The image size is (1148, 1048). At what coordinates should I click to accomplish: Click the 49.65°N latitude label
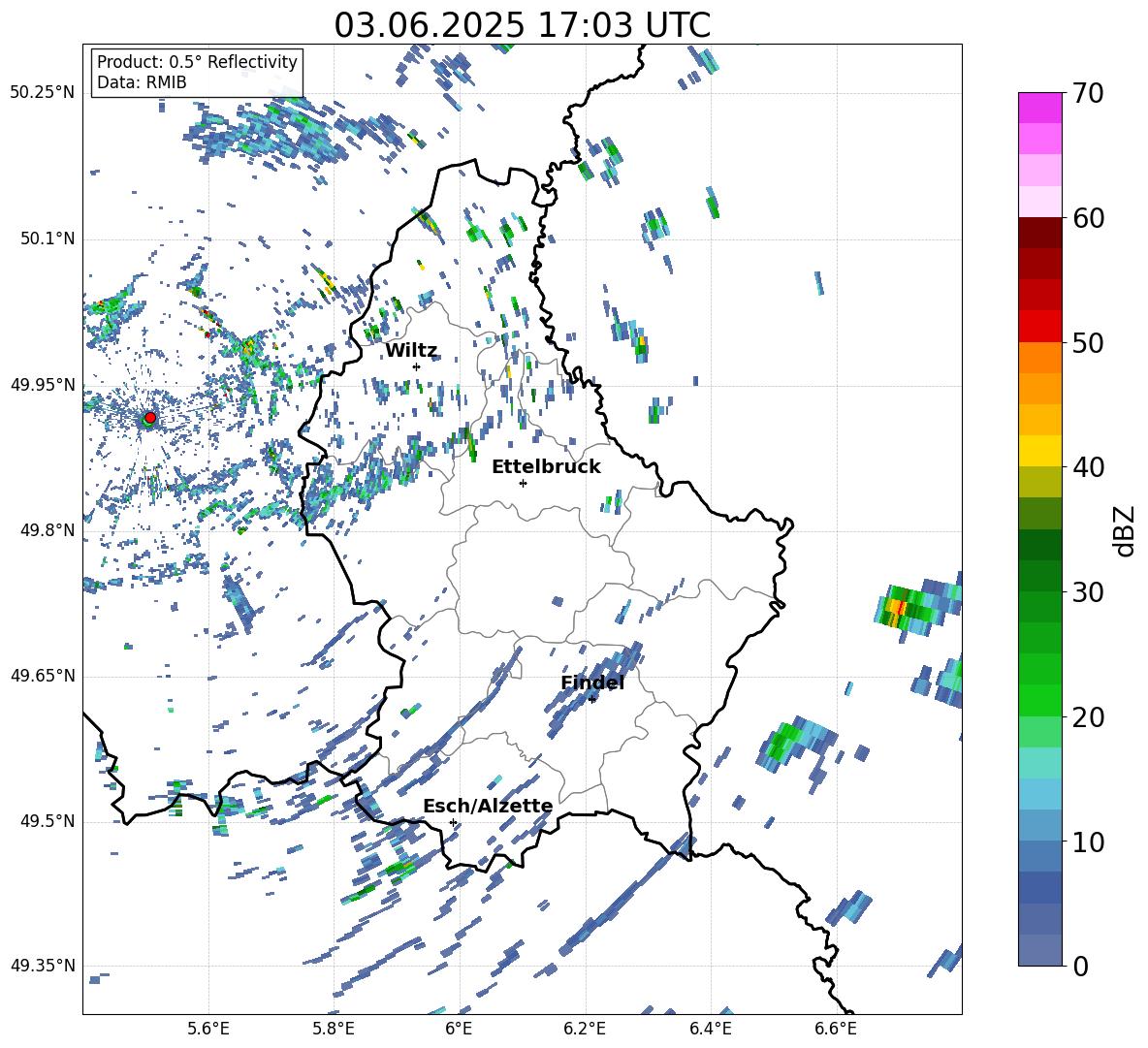point(43,676)
